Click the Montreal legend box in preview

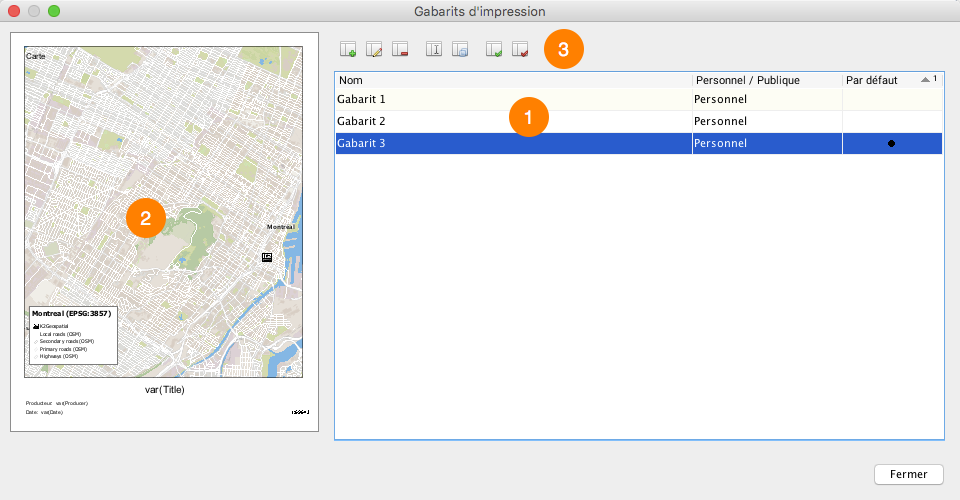pyautogui.click(x=74, y=335)
